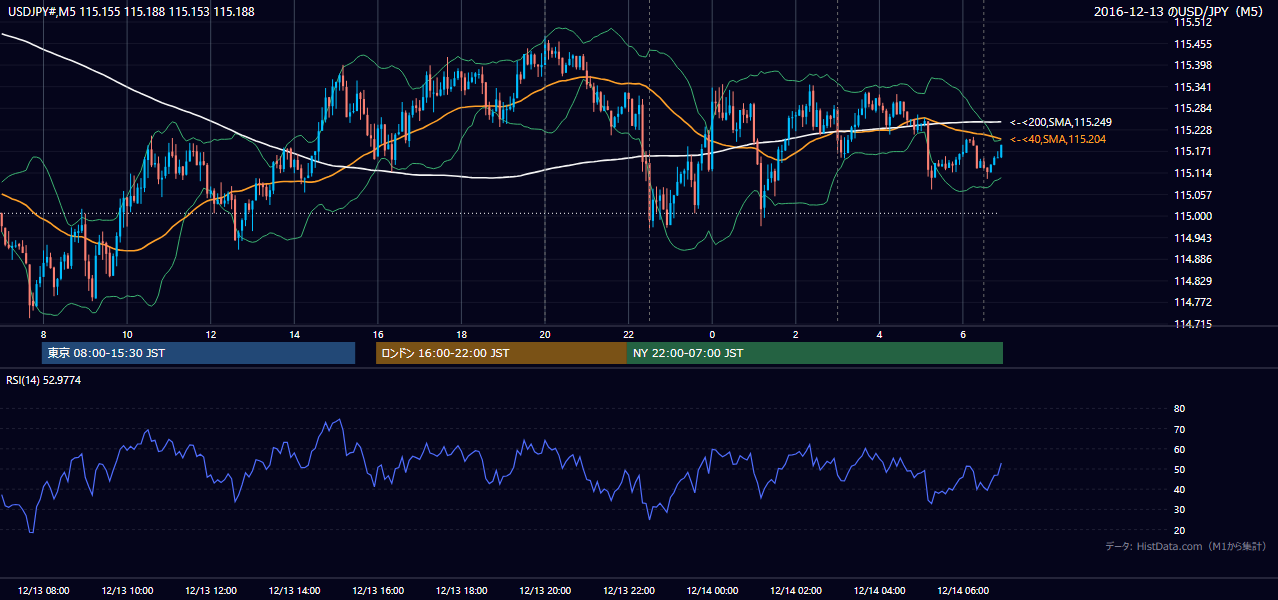Image resolution: width=1278 pixels, height=600 pixels.
Task: Click the 115.455 price axis label
Action: pyautogui.click(x=1192, y=44)
